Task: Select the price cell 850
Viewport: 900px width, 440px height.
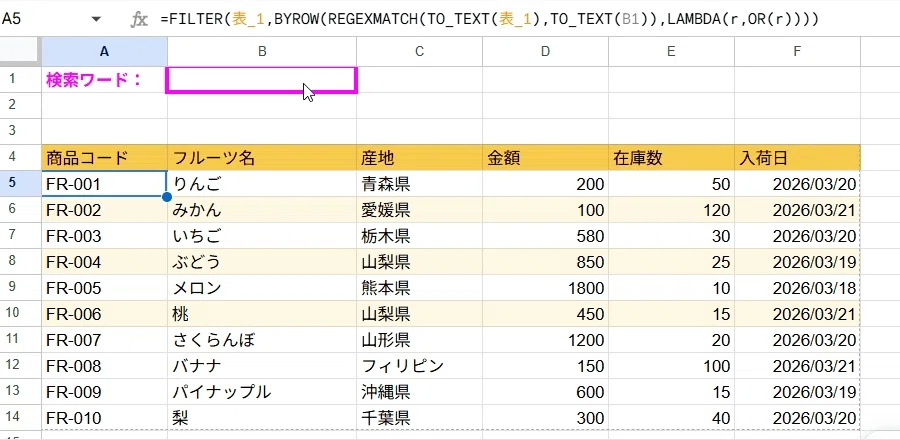Action: pyautogui.click(x=545, y=262)
